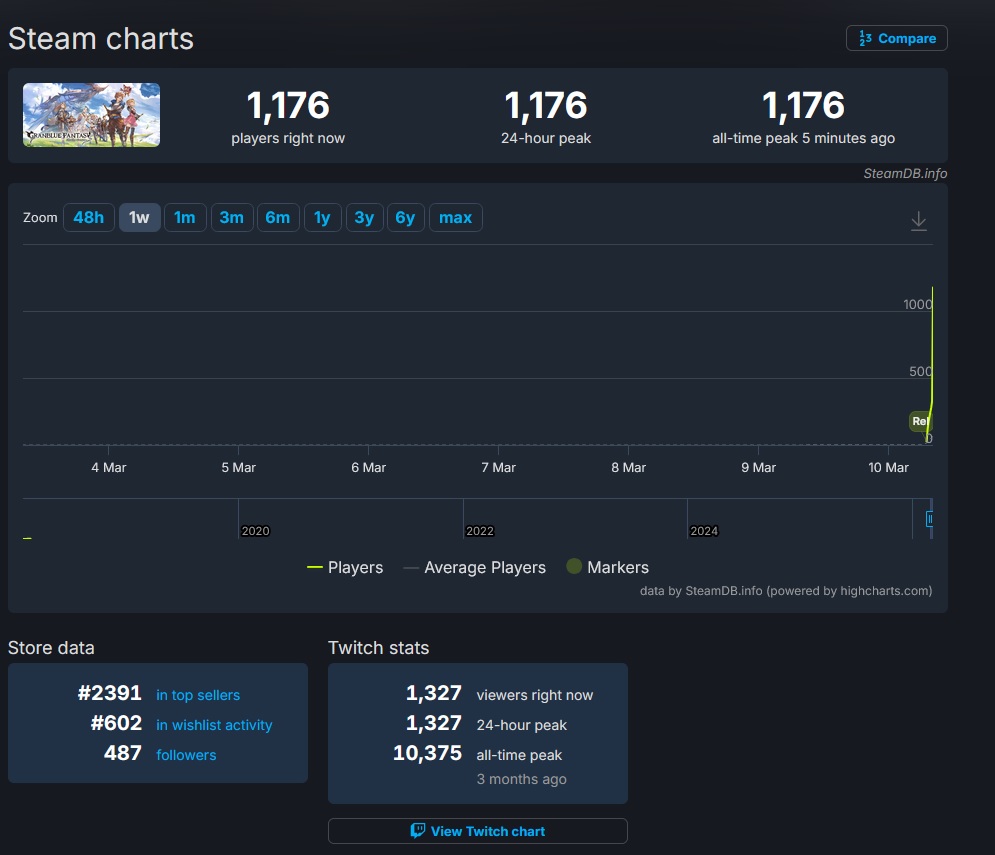Viewport: 995px width, 855px height.
Task: Pick the 6y zoom range
Action: (x=405, y=218)
